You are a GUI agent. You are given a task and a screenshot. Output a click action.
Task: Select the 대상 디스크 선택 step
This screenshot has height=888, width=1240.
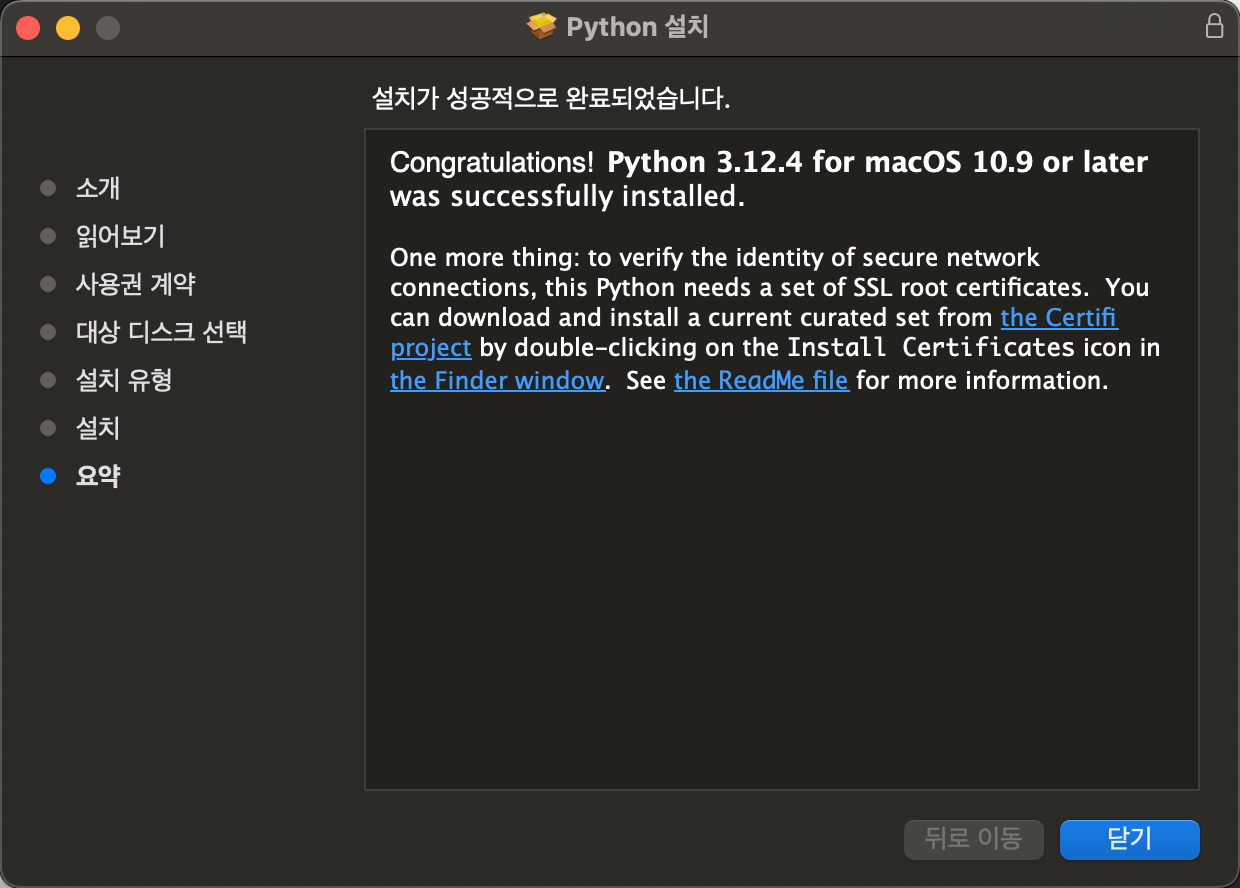click(x=161, y=332)
